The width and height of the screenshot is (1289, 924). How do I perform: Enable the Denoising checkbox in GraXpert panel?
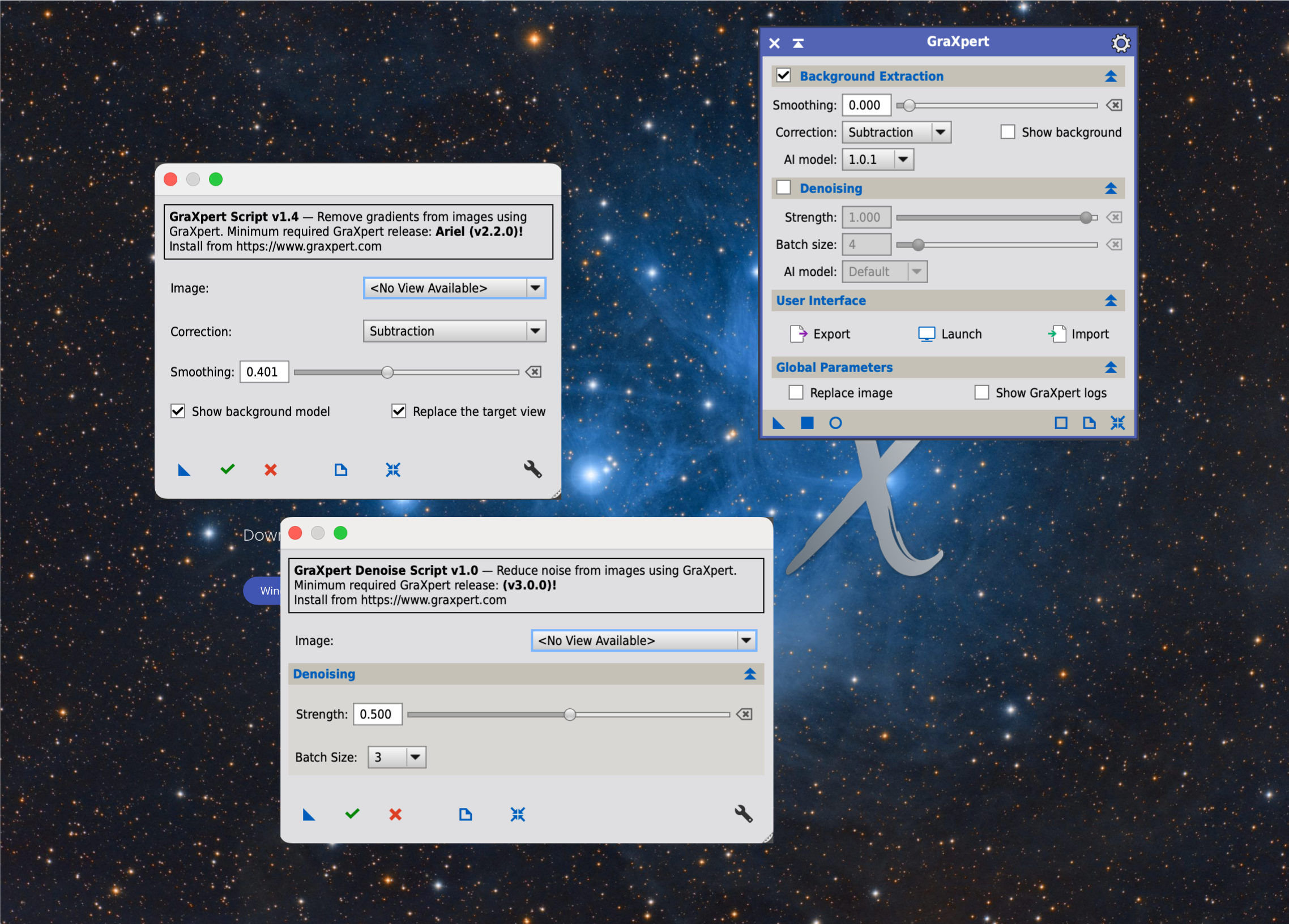coord(784,187)
